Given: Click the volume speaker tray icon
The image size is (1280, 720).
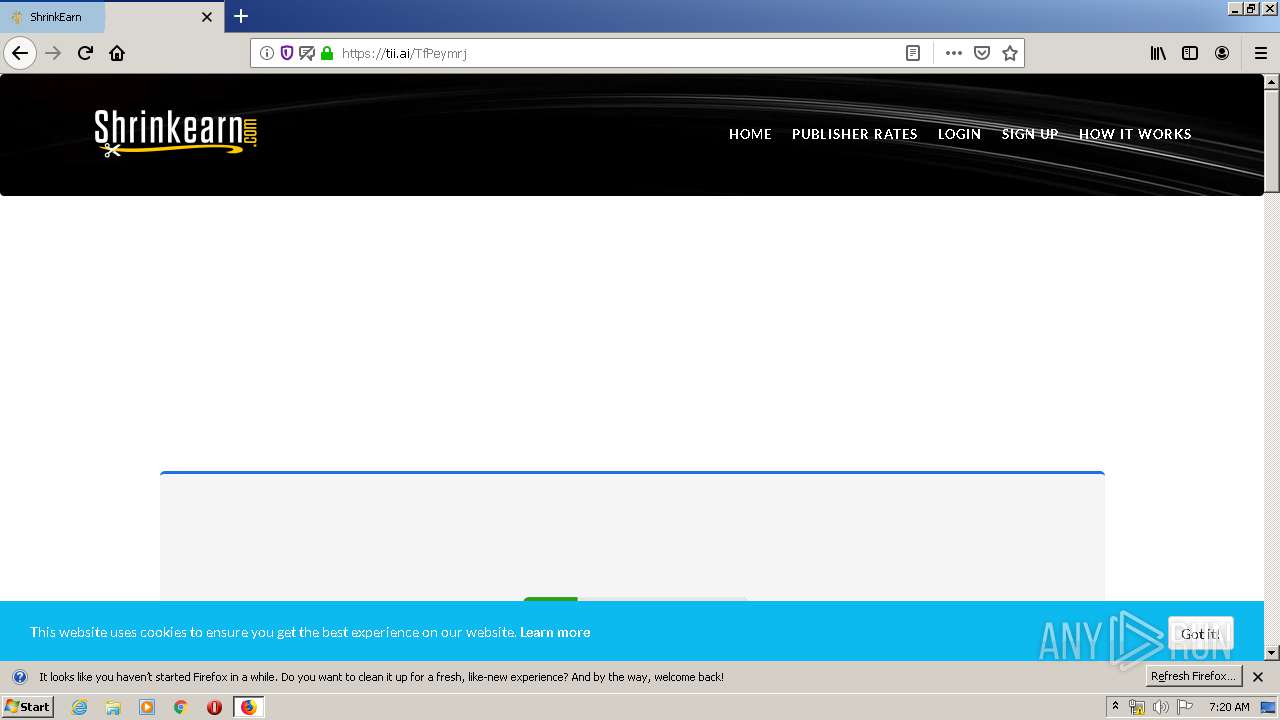Looking at the screenshot, I should [x=1160, y=707].
